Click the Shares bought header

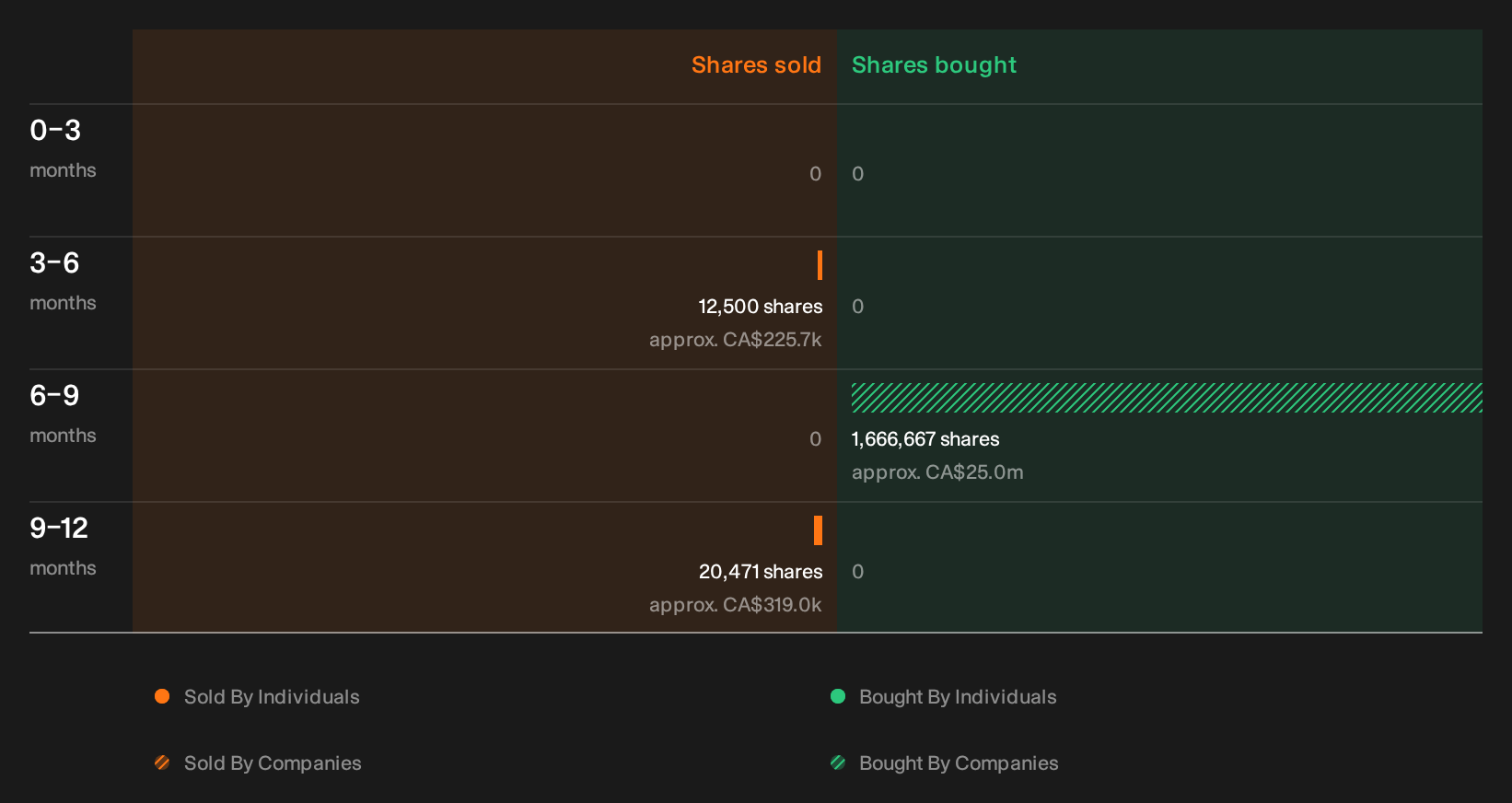pyautogui.click(x=934, y=65)
